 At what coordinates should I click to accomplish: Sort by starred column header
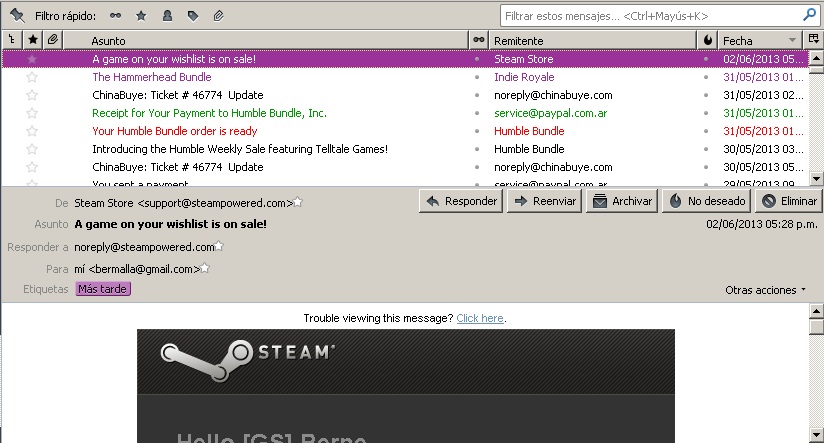point(33,40)
